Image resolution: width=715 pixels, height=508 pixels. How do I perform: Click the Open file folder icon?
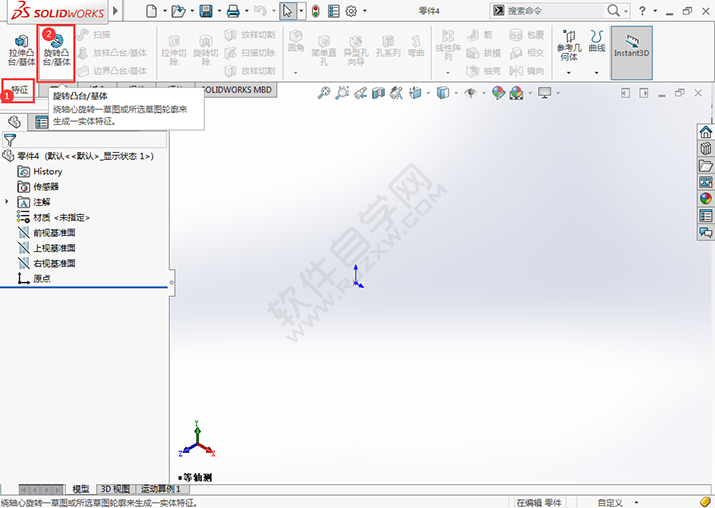pyautogui.click(x=178, y=11)
